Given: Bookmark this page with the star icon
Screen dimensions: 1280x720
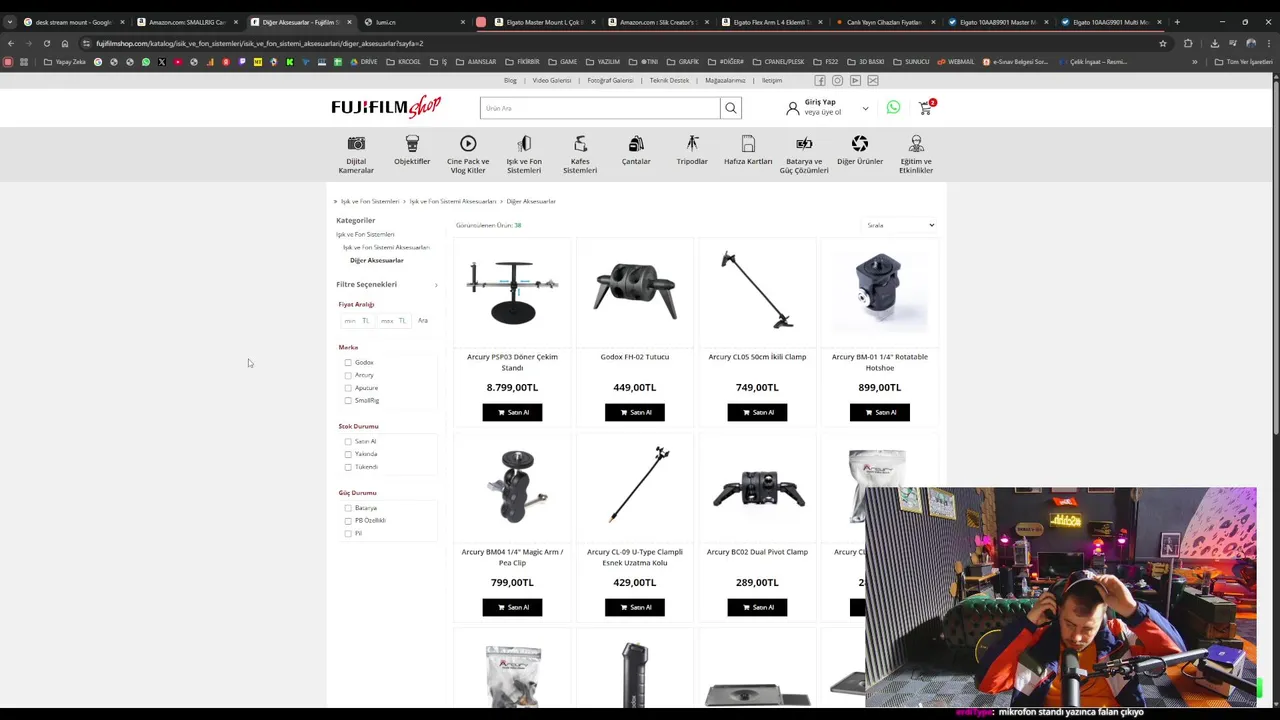Looking at the screenshot, I should pos(1163,43).
